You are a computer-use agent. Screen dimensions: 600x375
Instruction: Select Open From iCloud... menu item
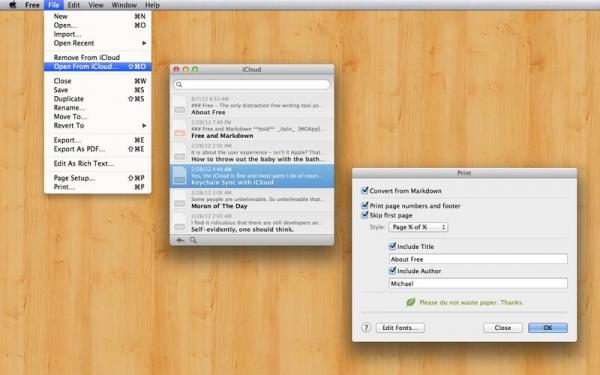[x=98, y=66]
